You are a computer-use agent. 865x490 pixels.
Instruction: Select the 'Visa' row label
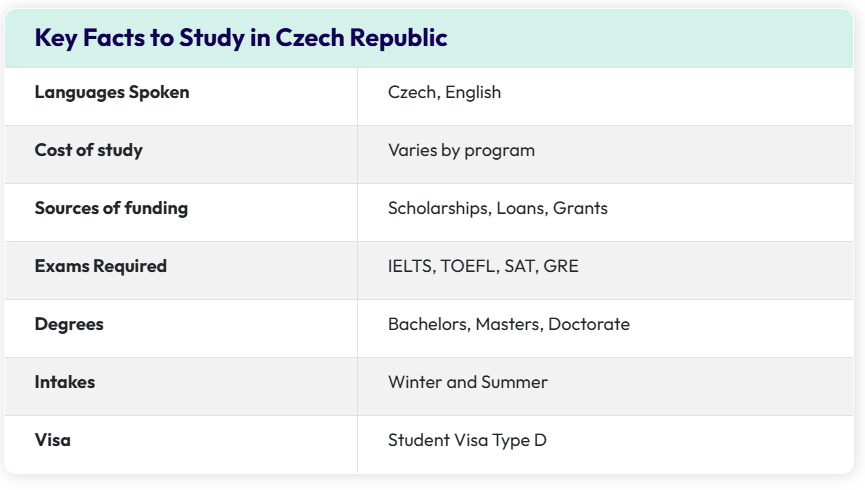pyautogui.click(x=53, y=440)
